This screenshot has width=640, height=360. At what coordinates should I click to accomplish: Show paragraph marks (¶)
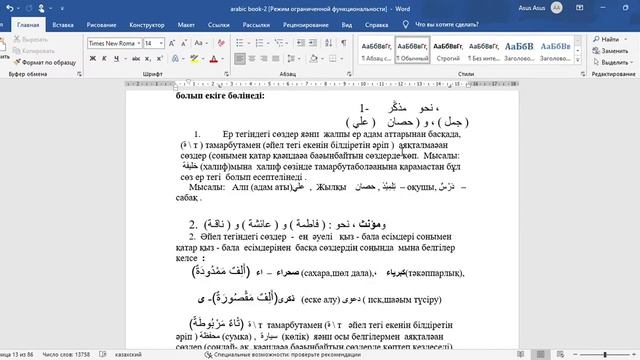click(x=344, y=43)
